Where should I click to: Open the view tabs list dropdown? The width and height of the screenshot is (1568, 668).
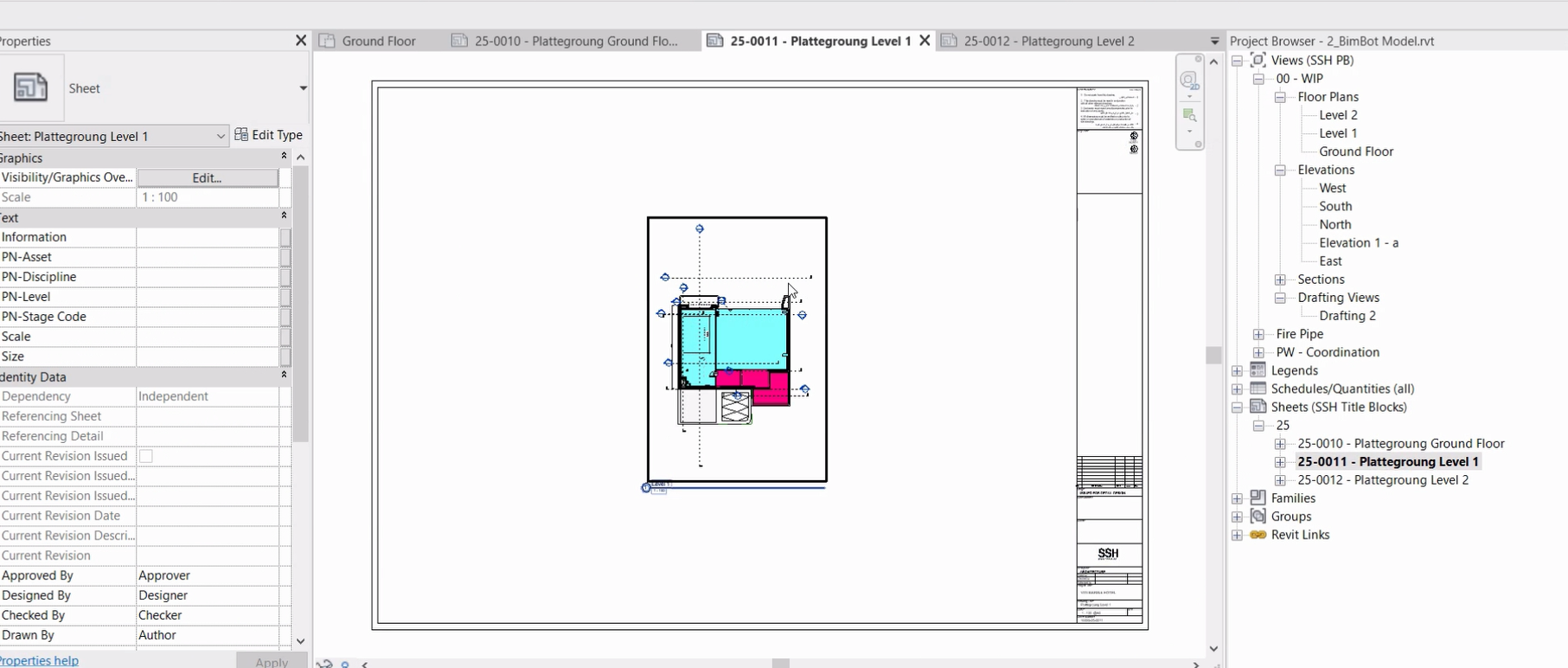point(1214,41)
